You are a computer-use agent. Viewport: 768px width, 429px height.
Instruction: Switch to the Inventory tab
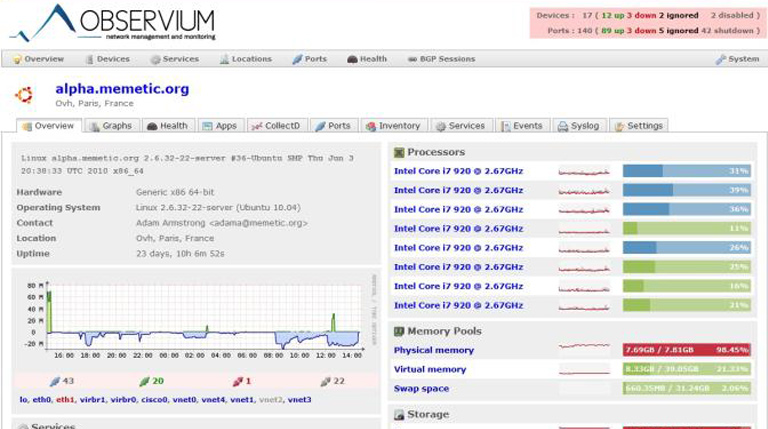[394, 126]
